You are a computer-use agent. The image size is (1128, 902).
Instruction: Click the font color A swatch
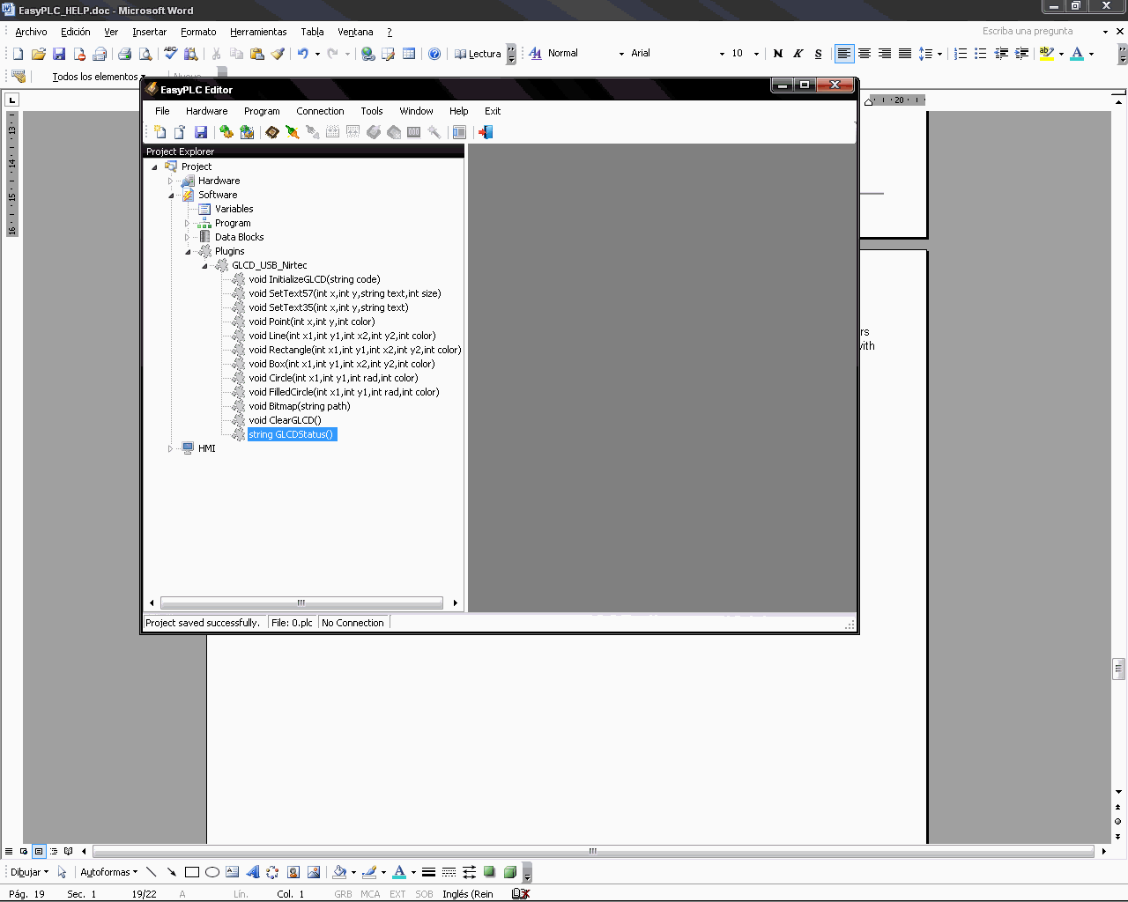click(1077, 54)
